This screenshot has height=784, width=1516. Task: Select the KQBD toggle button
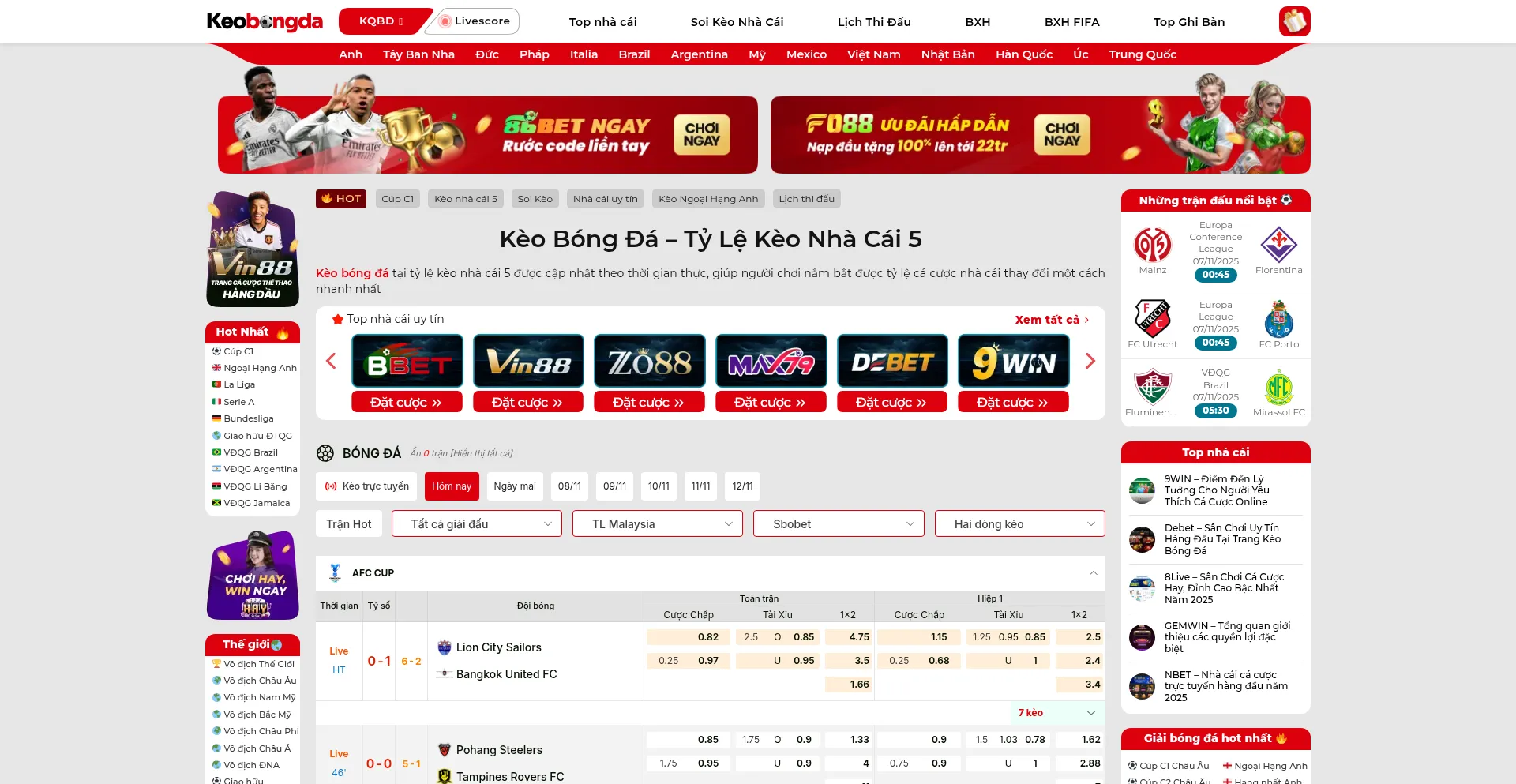tap(381, 21)
